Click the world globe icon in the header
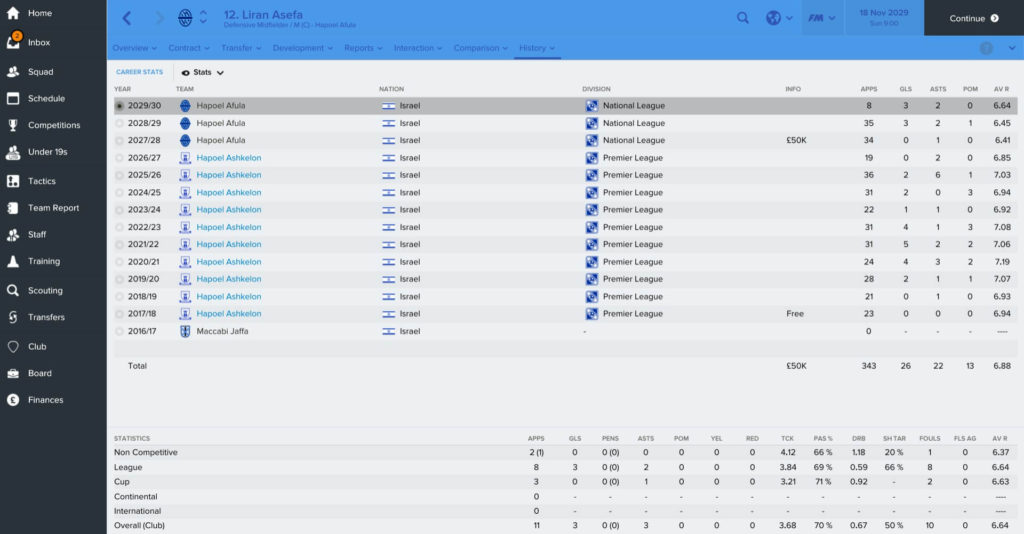The image size is (1024, 534). click(x=773, y=18)
